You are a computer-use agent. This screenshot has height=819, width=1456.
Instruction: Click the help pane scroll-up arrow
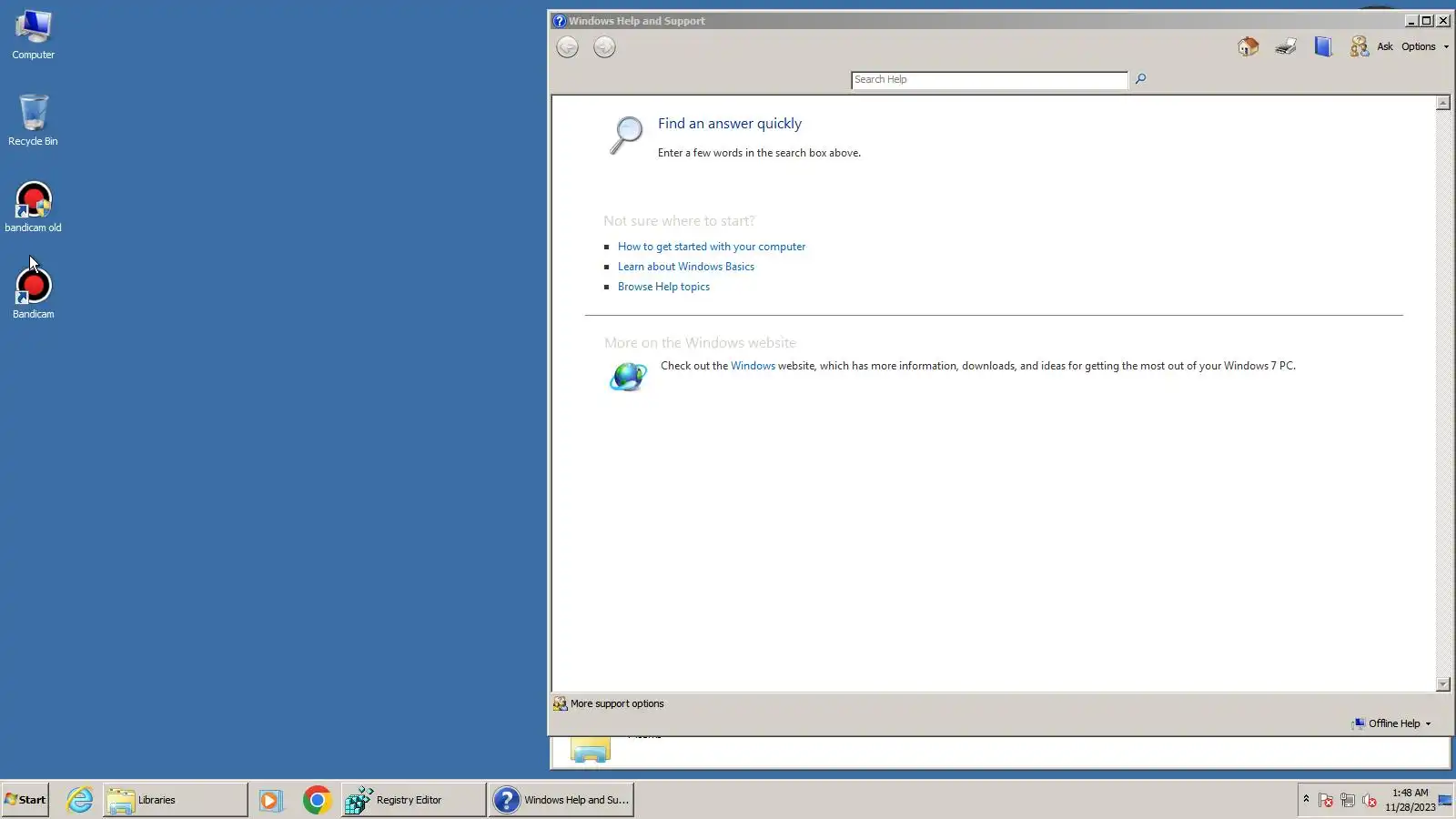pyautogui.click(x=1442, y=103)
